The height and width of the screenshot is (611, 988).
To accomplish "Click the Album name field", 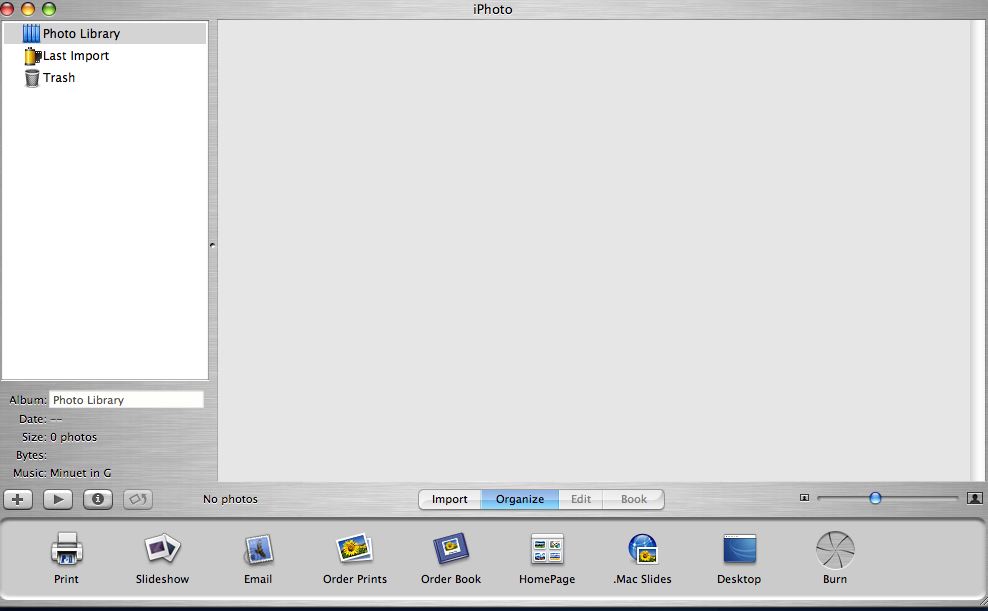I will tap(126, 399).
